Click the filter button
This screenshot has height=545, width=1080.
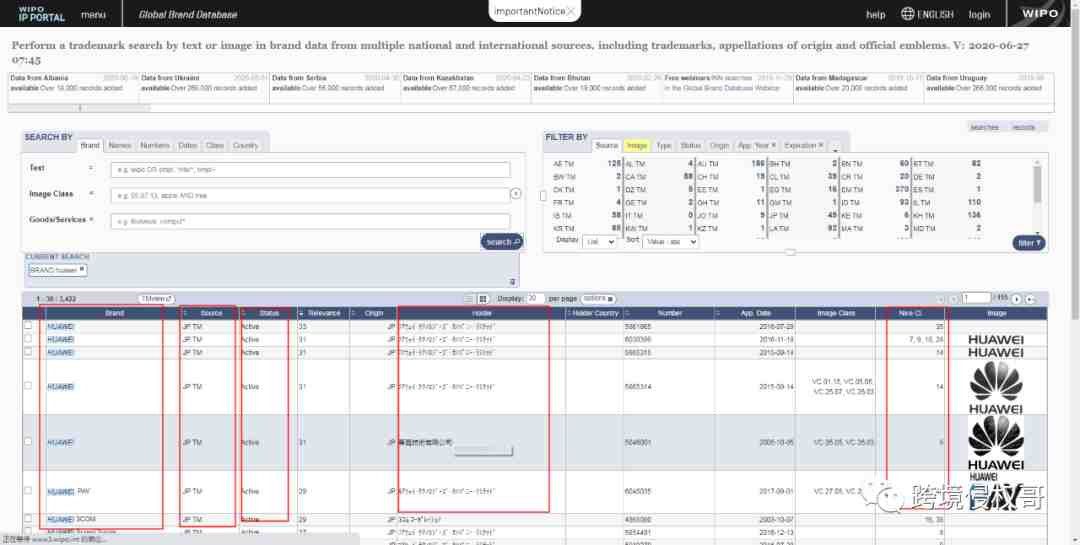1029,243
